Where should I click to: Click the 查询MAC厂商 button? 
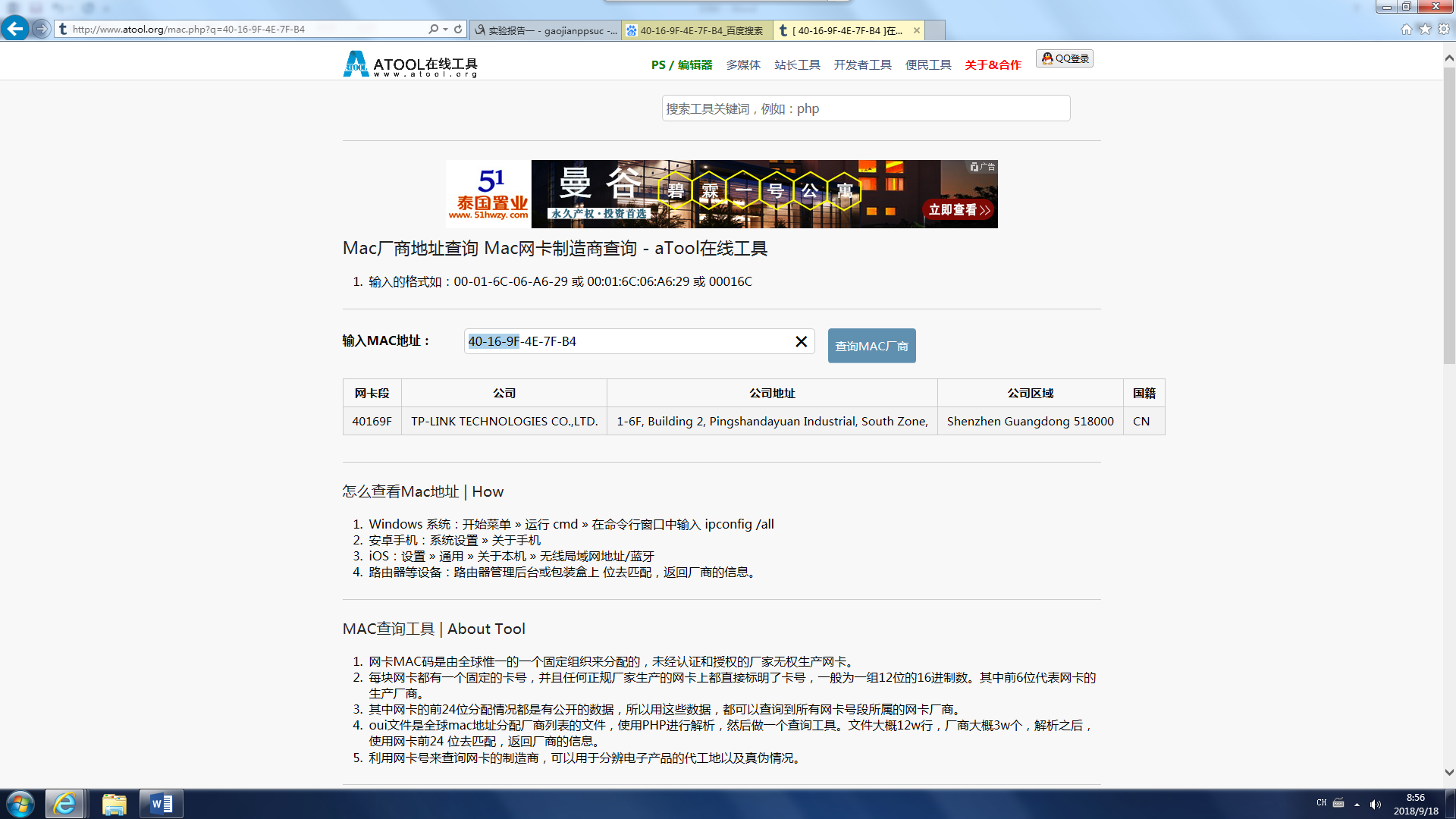(x=871, y=346)
